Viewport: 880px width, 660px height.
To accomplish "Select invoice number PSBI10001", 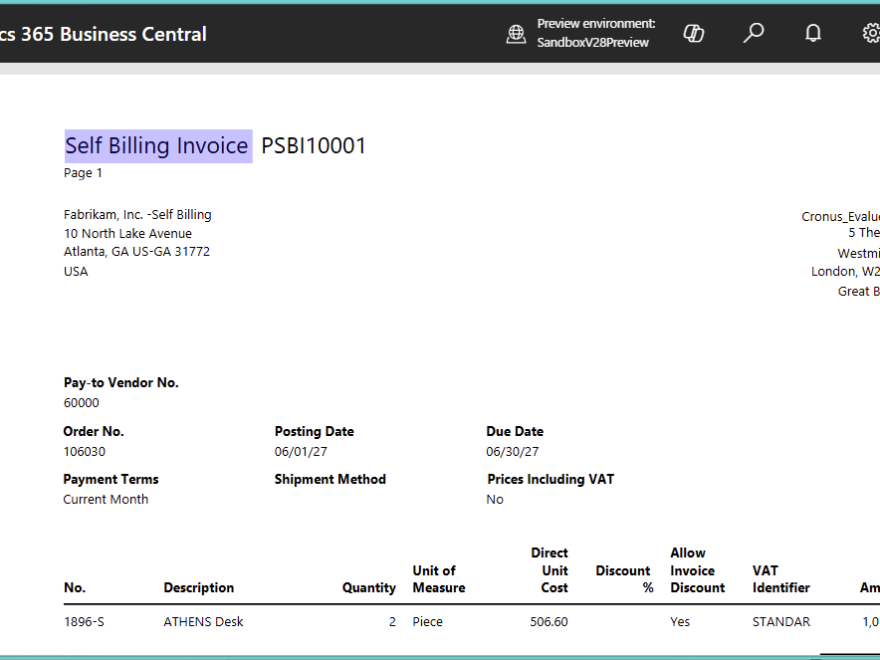I will click(314, 146).
